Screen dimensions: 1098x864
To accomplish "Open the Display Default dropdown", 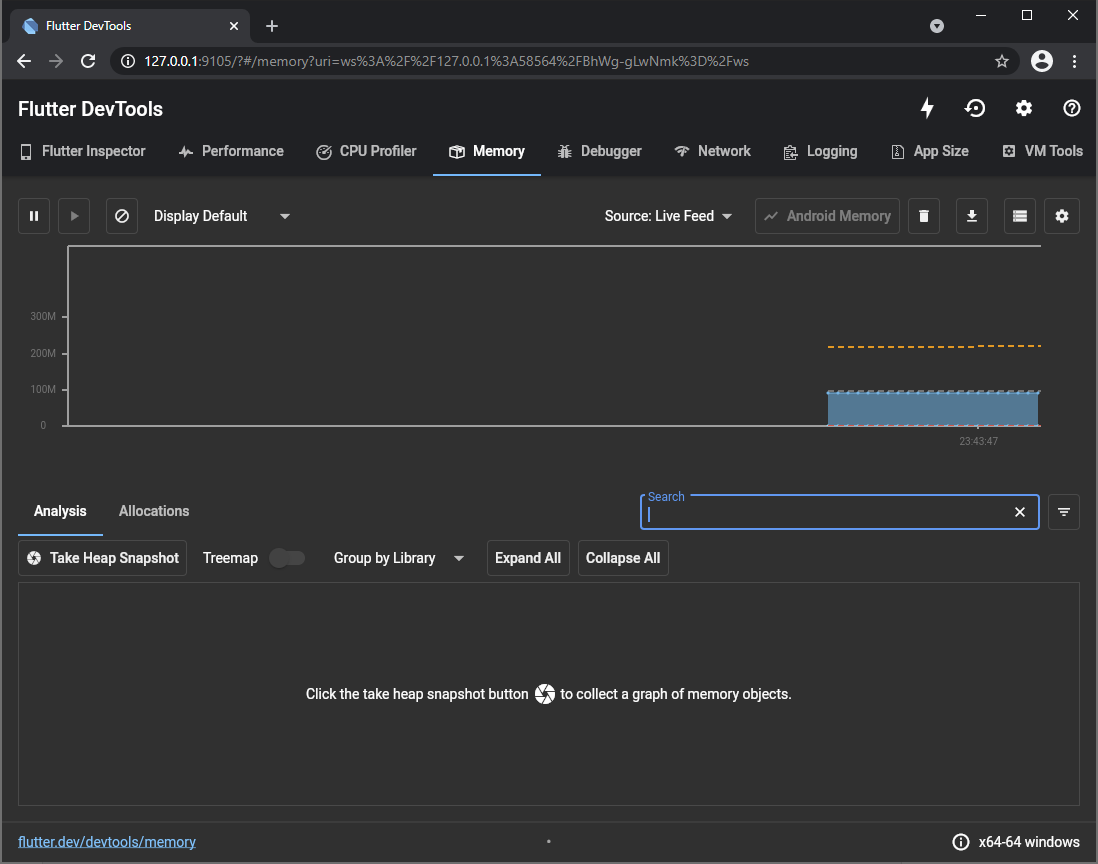I will (221, 216).
